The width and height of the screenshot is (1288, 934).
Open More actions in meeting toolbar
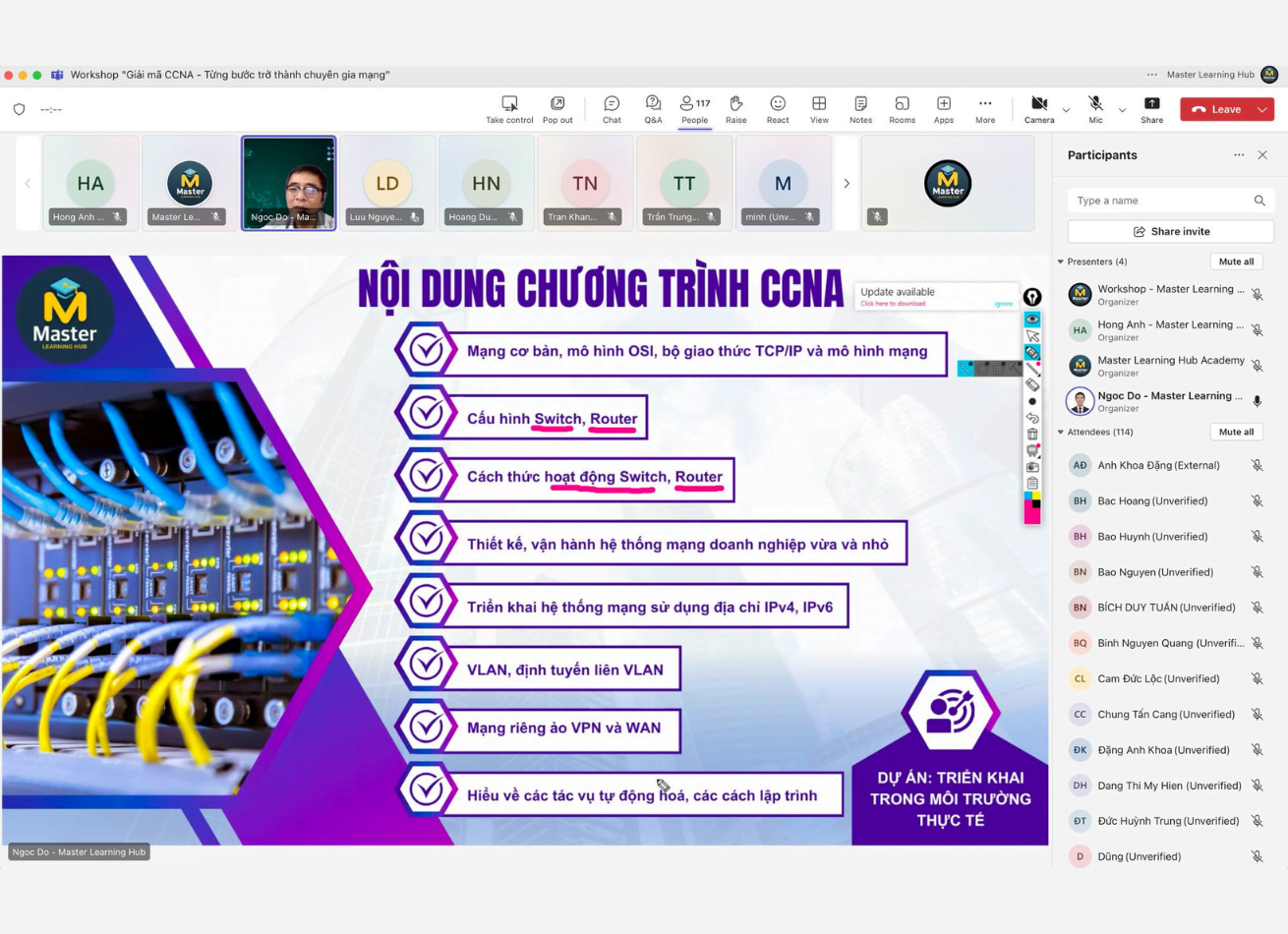pos(984,109)
